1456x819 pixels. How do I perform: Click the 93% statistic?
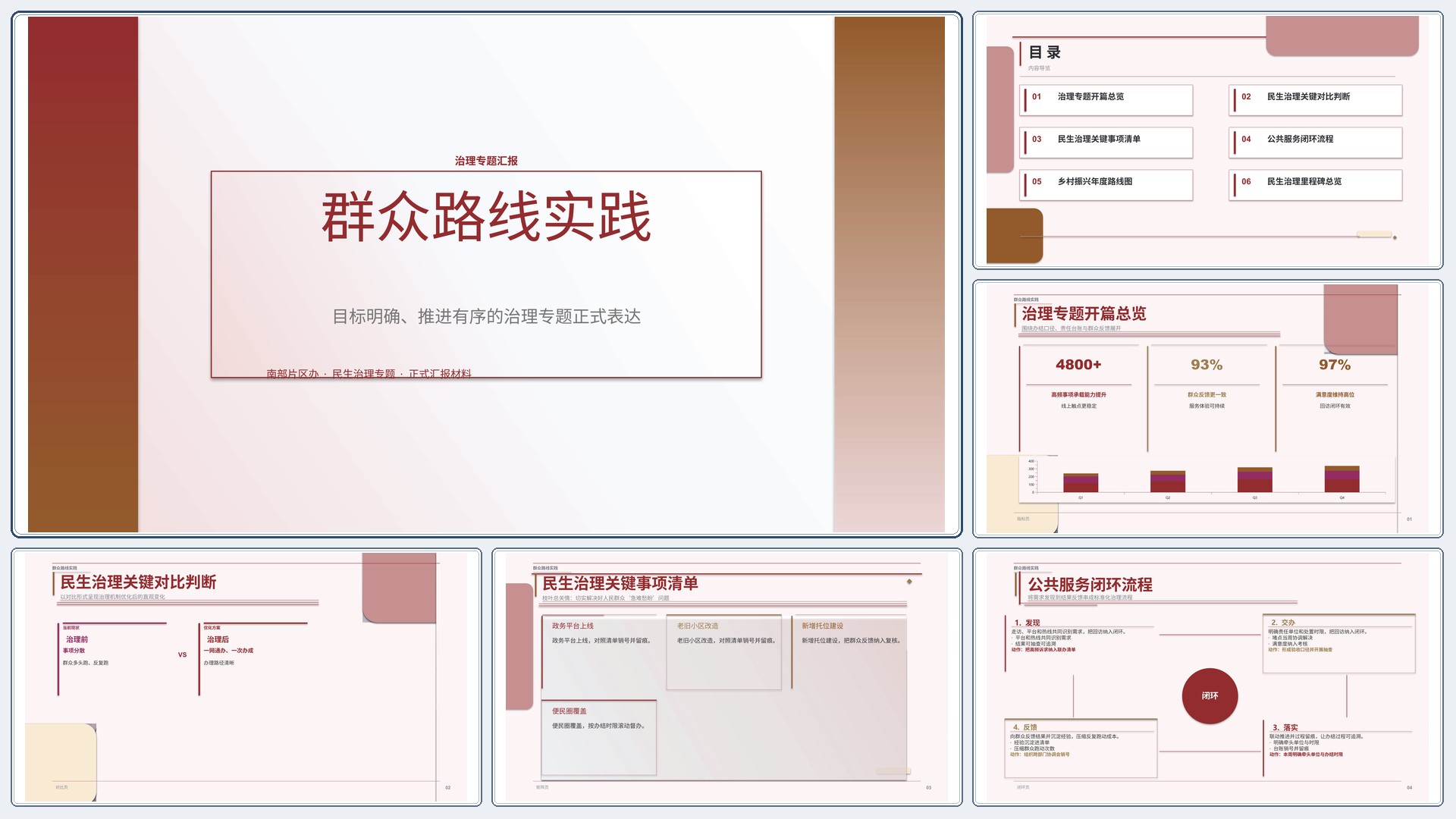[1207, 365]
